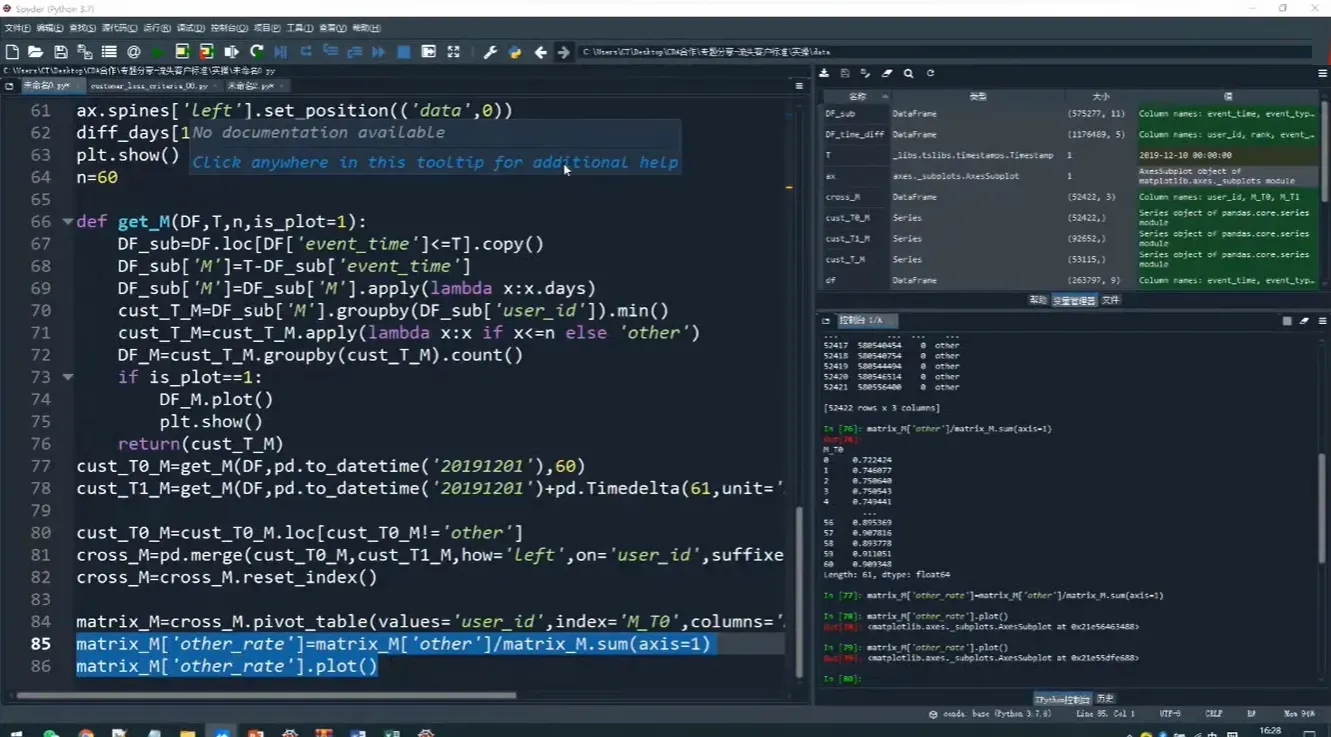The width and height of the screenshot is (1331, 737).
Task: Run the file with green play button
Action: point(158,52)
